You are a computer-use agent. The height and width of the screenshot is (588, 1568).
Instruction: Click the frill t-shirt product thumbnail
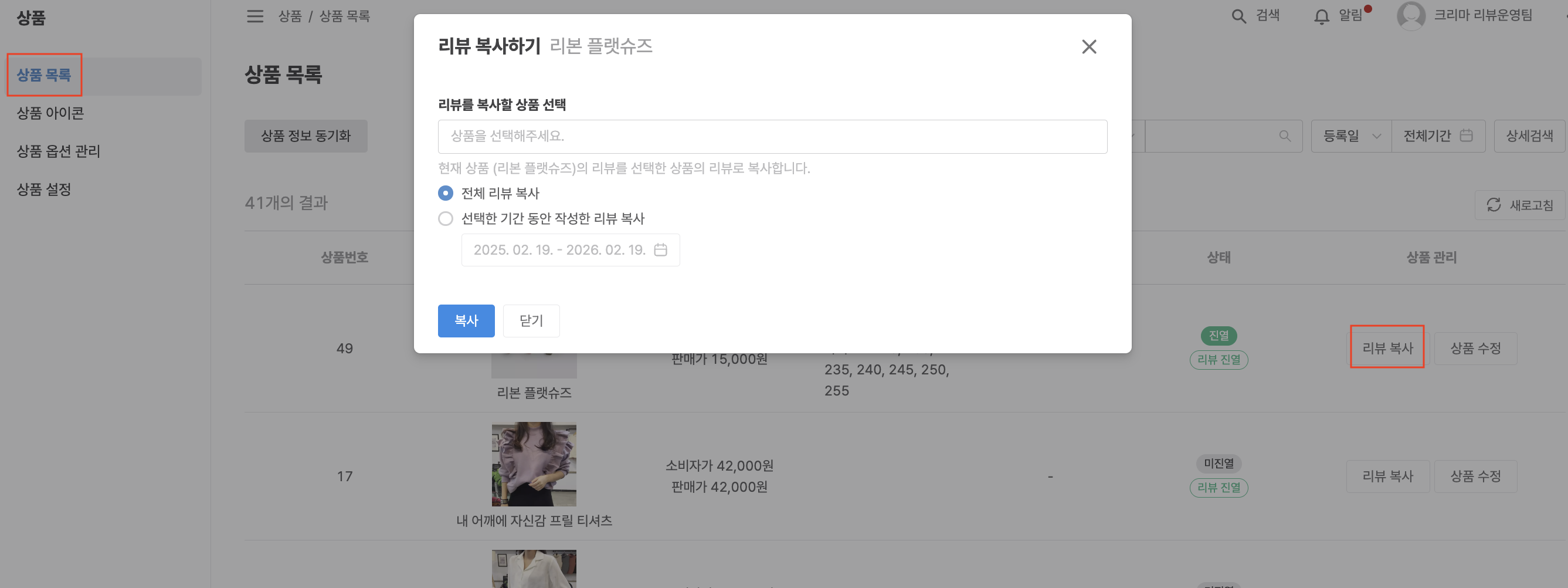tap(534, 464)
